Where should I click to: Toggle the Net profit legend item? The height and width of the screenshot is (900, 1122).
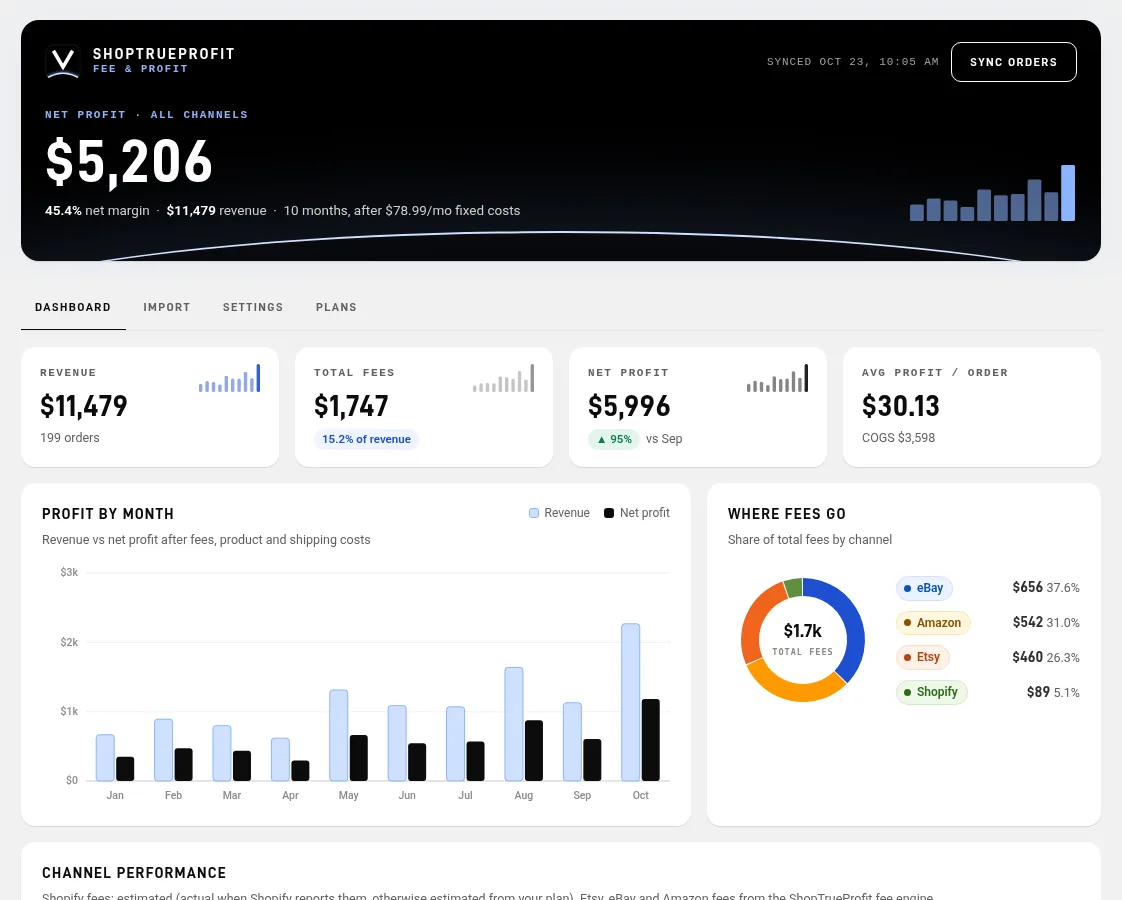click(x=637, y=513)
